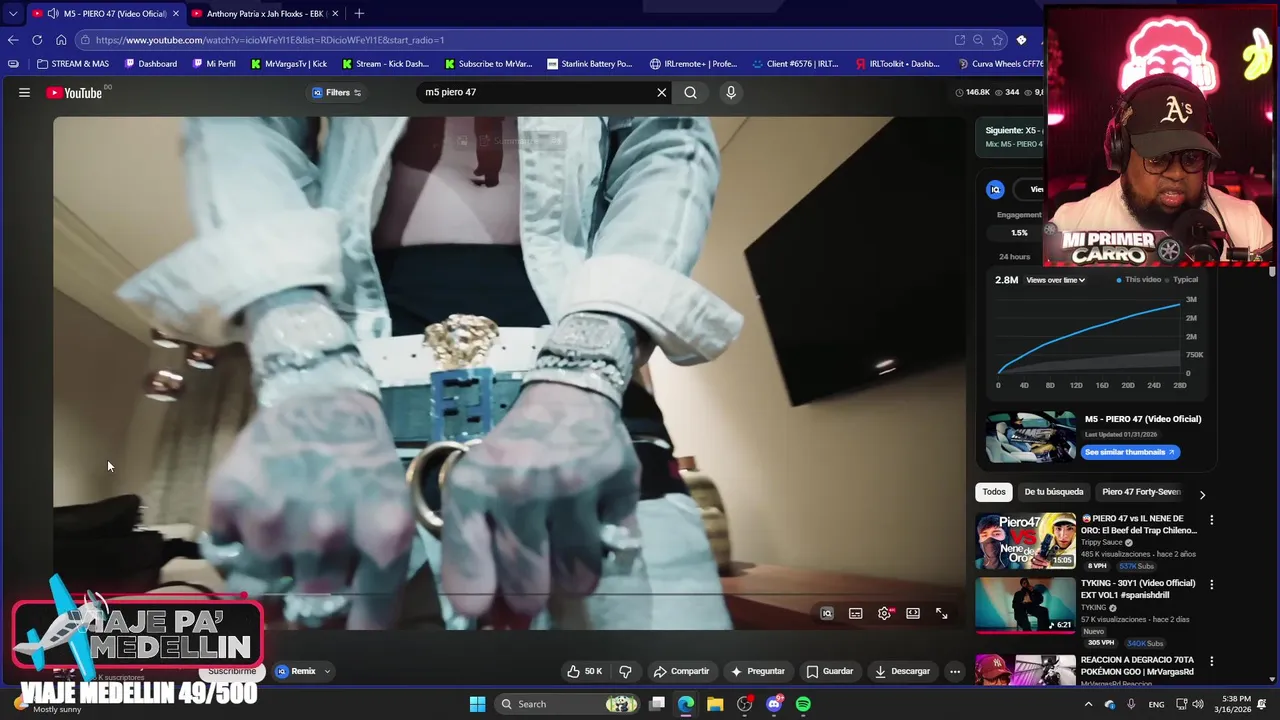Toggle subtitles in the video player
Viewport: 1280px width, 720px height.
pyautogui.click(x=856, y=613)
